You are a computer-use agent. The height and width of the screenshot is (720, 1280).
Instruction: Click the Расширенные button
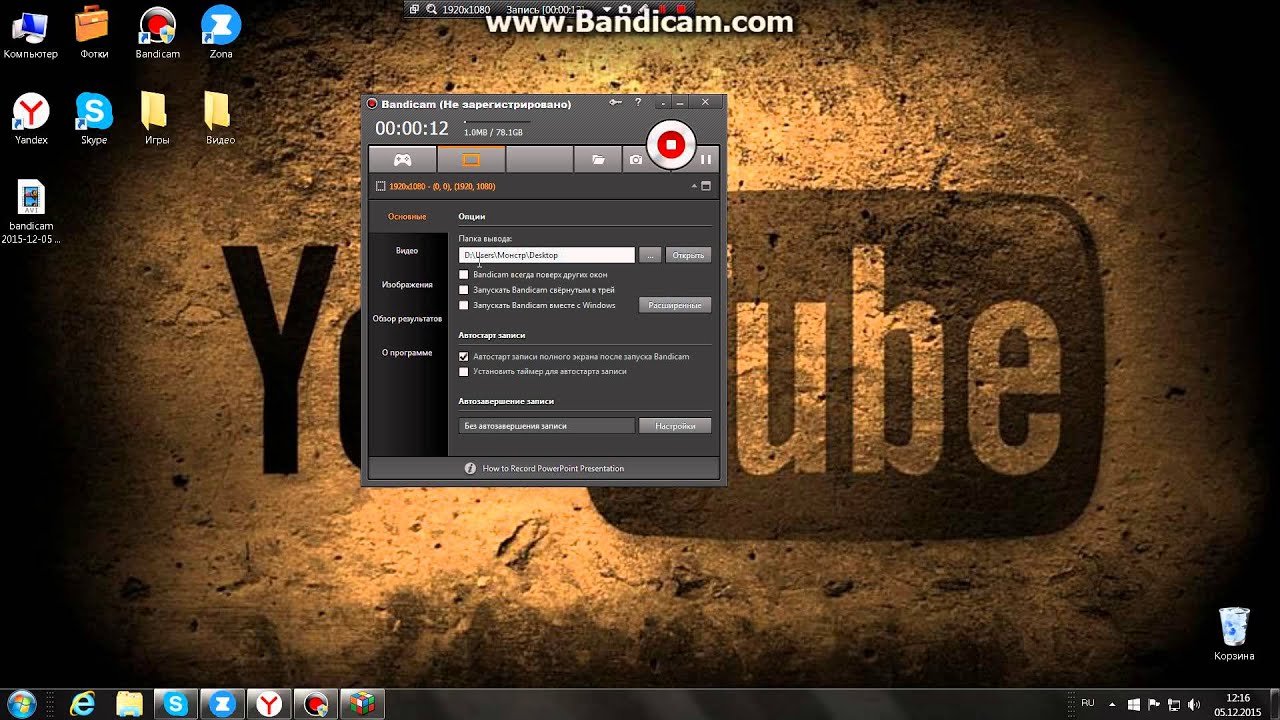675,305
